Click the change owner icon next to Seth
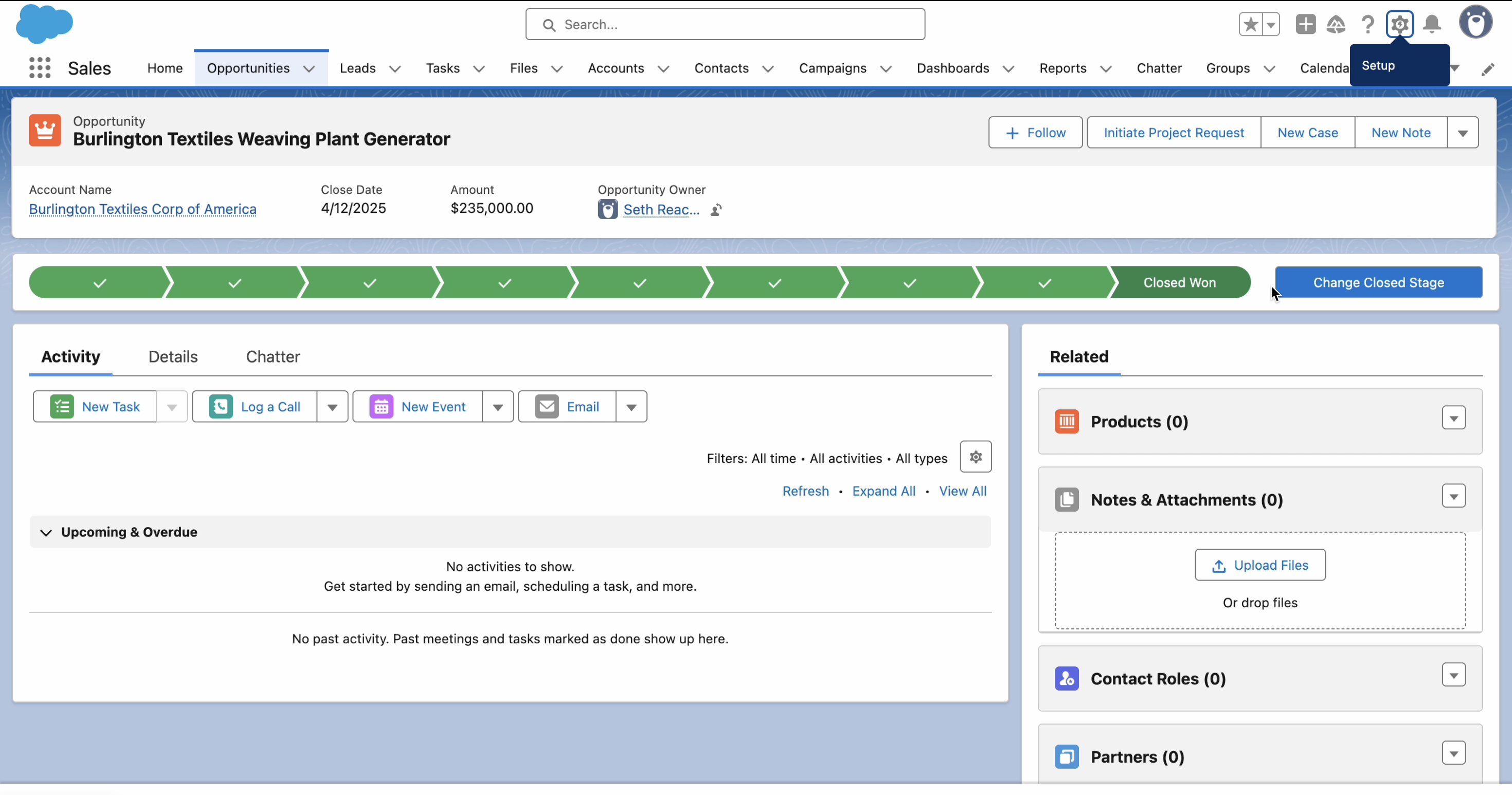 [x=716, y=210]
